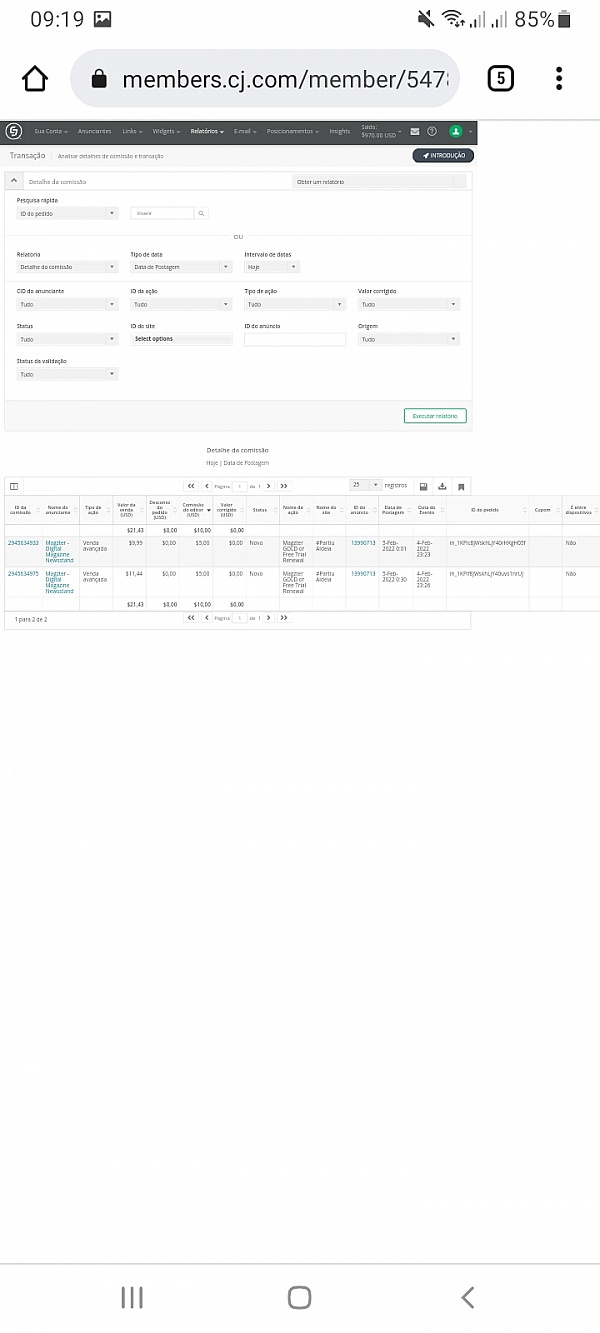Open the Status filter dropdown
Image resolution: width=600 pixels, height=1333 pixels.
point(68,339)
